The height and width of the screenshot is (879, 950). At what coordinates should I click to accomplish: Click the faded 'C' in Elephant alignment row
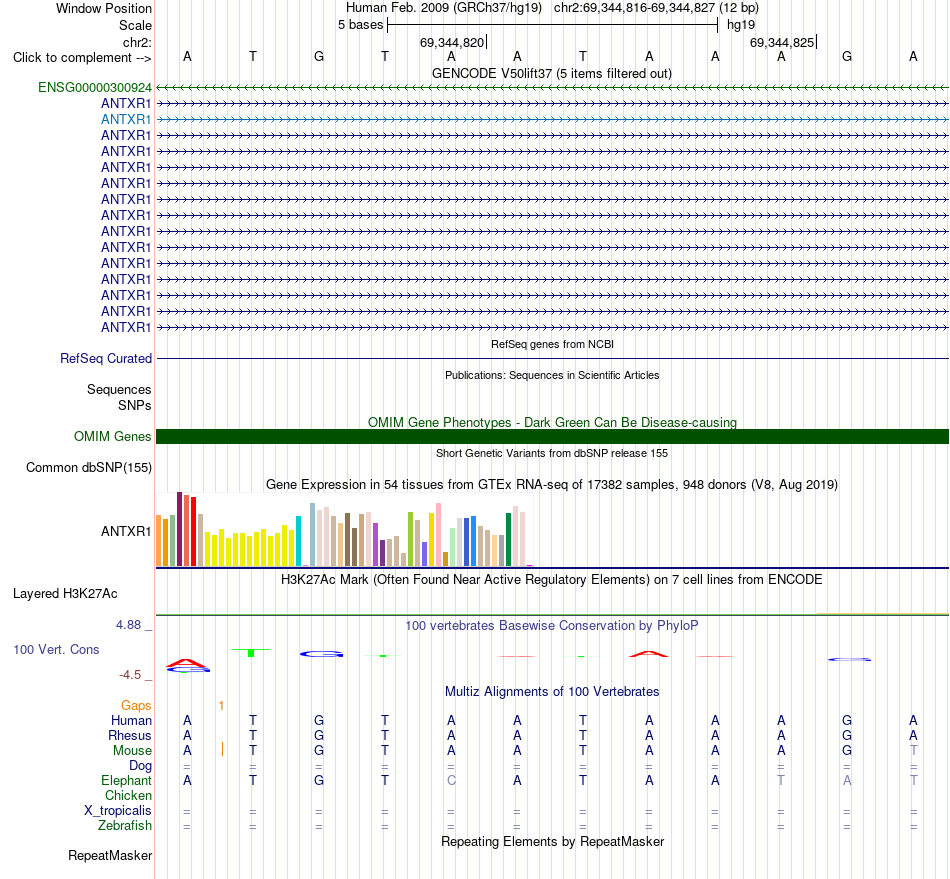tap(451, 780)
